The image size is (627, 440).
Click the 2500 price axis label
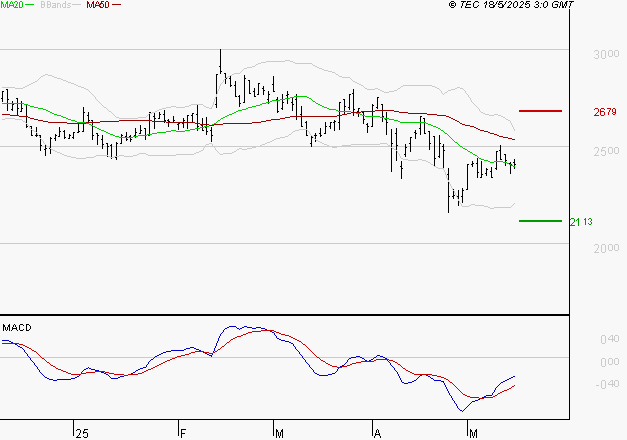(x=606, y=152)
